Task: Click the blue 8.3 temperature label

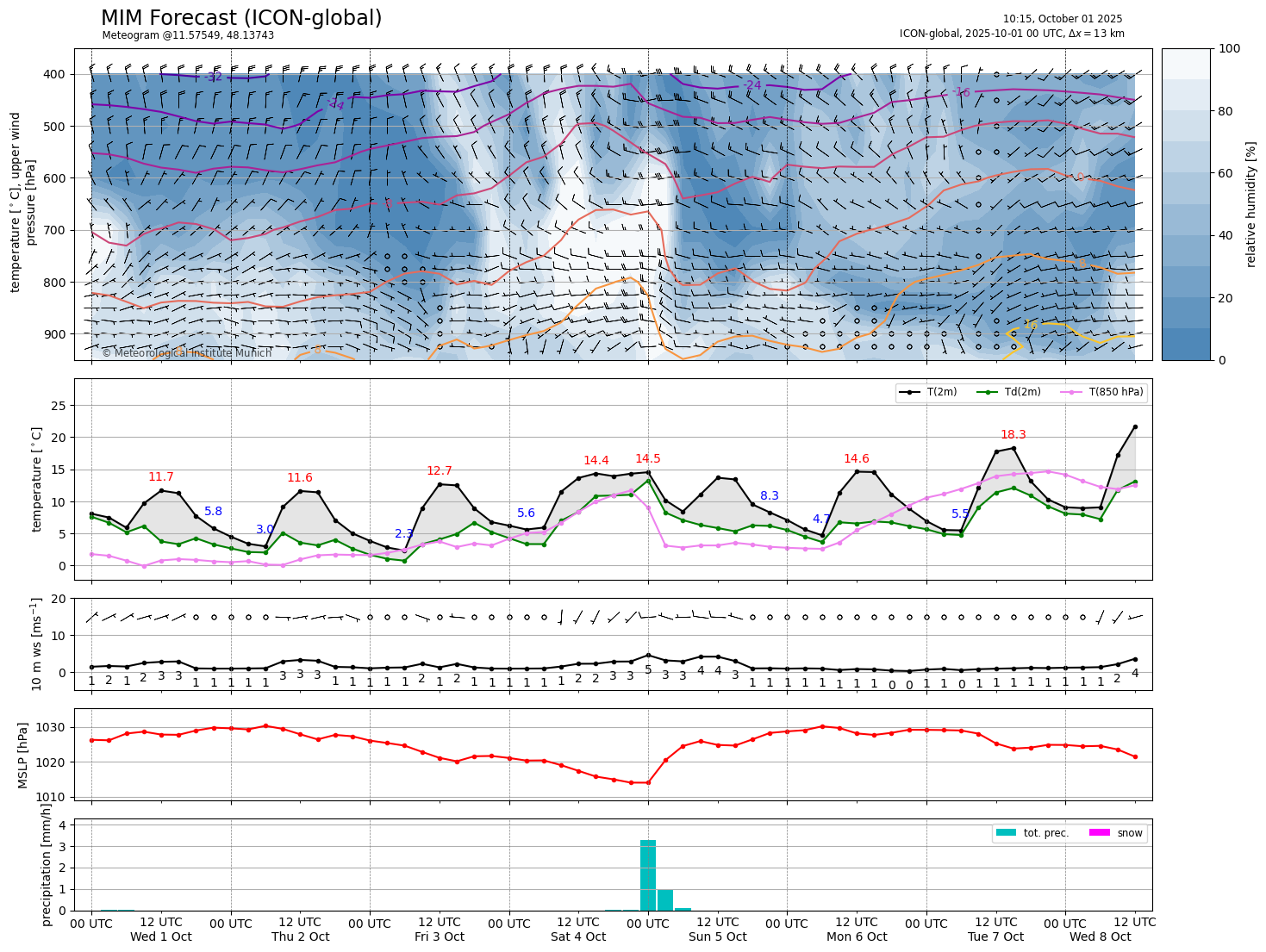Action: tap(770, 496)
